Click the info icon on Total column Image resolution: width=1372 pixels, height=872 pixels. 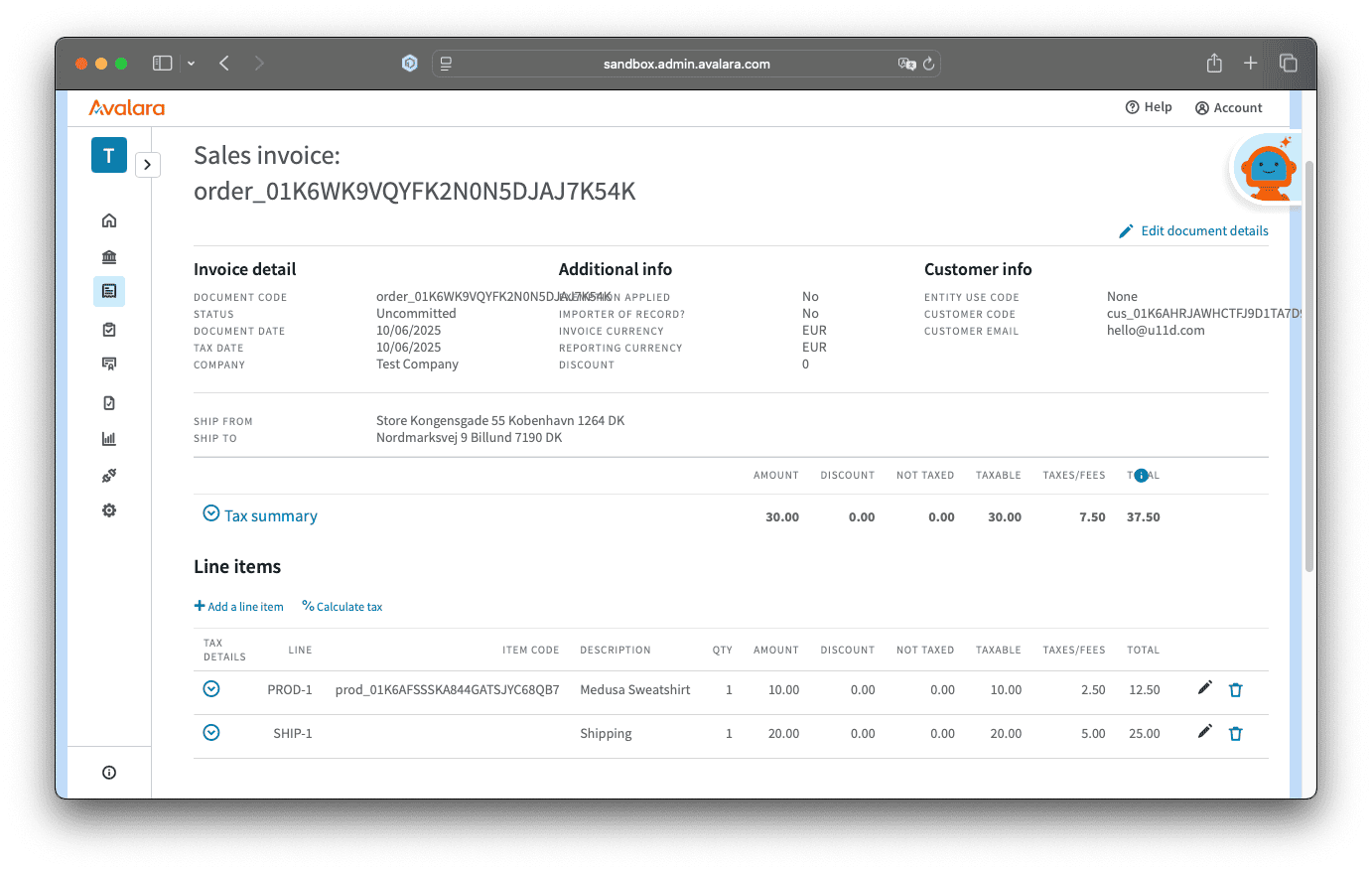[x=1141, y=476]
